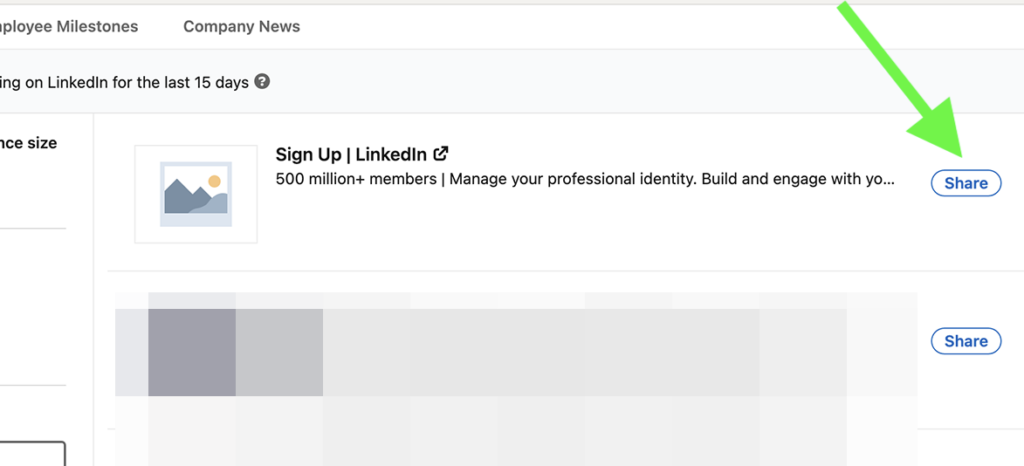Click the audience size heading in left panel
Viewport: 1024px width, 466px height.
pyautogui.click(x=28, y=143)
